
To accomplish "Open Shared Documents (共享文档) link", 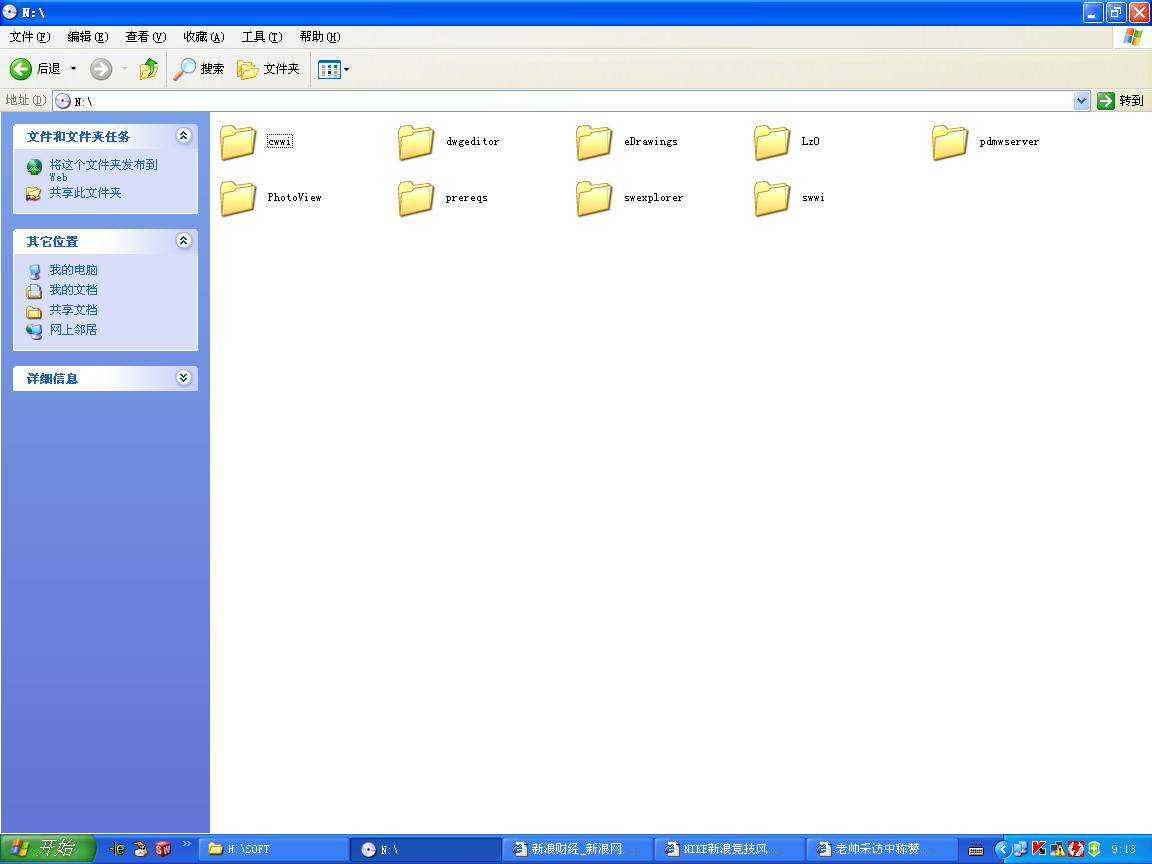I will [x=73, y=309].
